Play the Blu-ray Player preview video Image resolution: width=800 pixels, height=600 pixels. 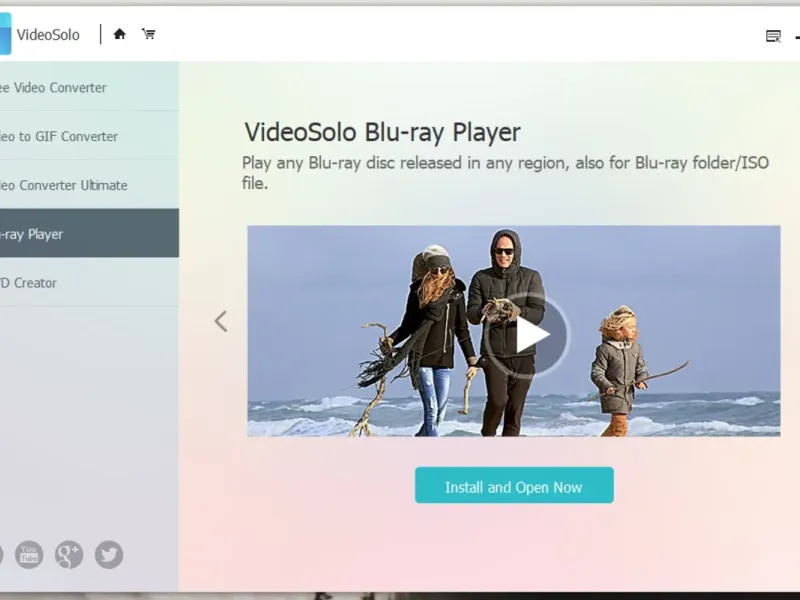coord(527,335)
